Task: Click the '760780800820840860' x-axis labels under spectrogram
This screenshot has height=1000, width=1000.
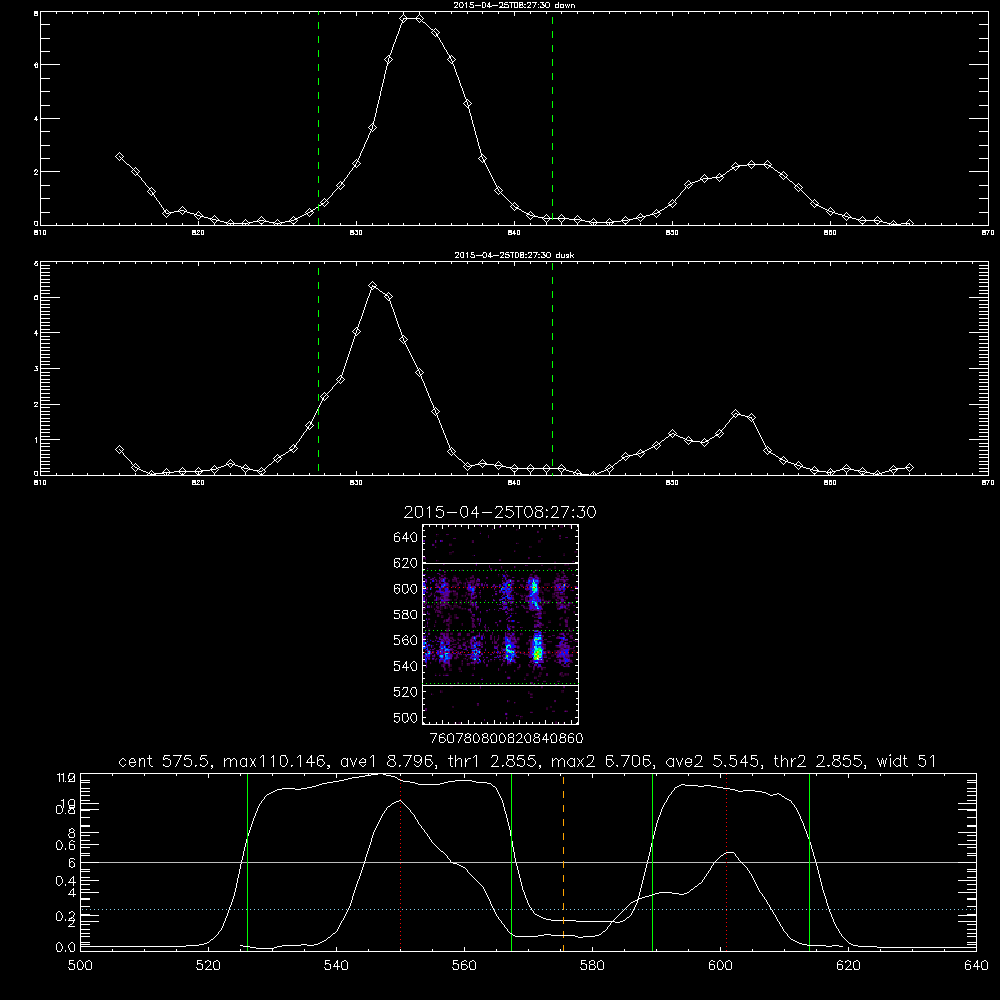Action: 506,738
